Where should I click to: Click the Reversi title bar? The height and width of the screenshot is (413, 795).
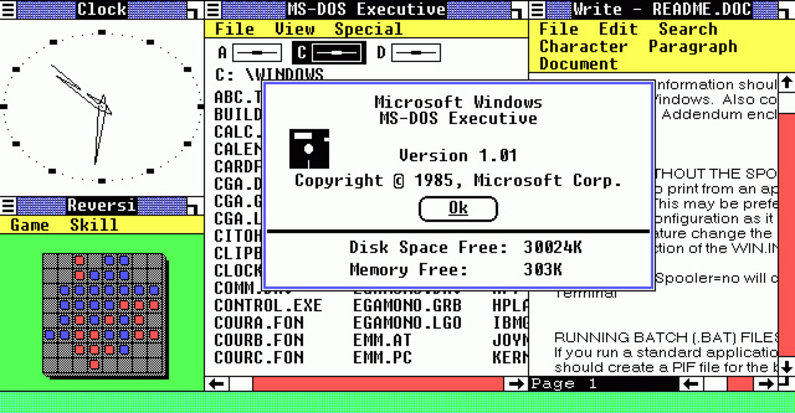point(102,206)
